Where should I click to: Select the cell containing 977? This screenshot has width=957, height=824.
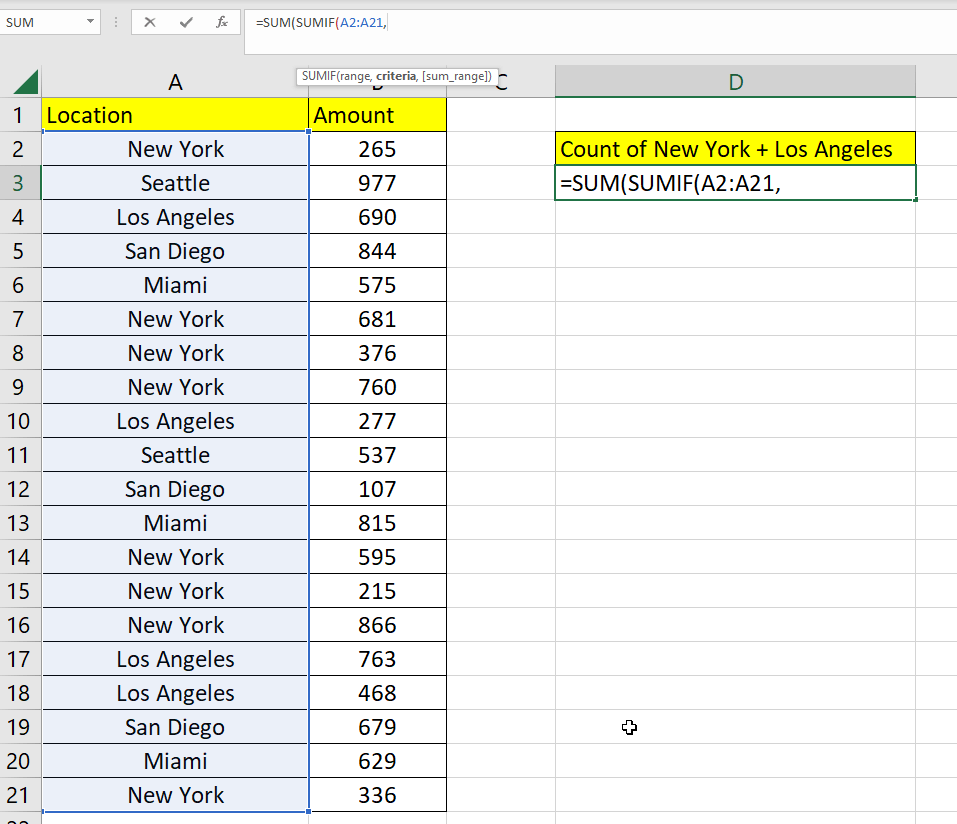click(377, 182)
